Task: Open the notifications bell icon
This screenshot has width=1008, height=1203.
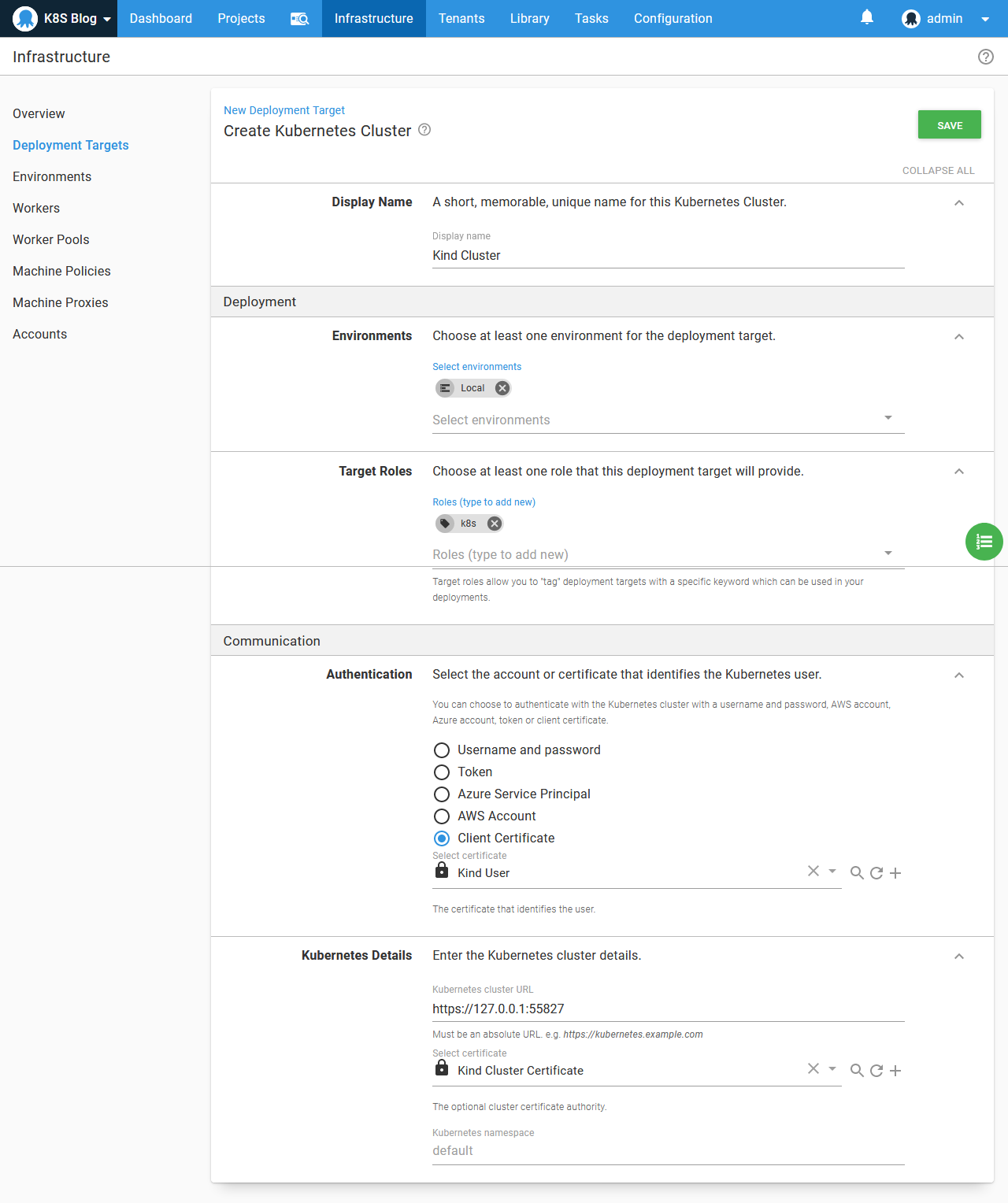Action: coord(867,17)
